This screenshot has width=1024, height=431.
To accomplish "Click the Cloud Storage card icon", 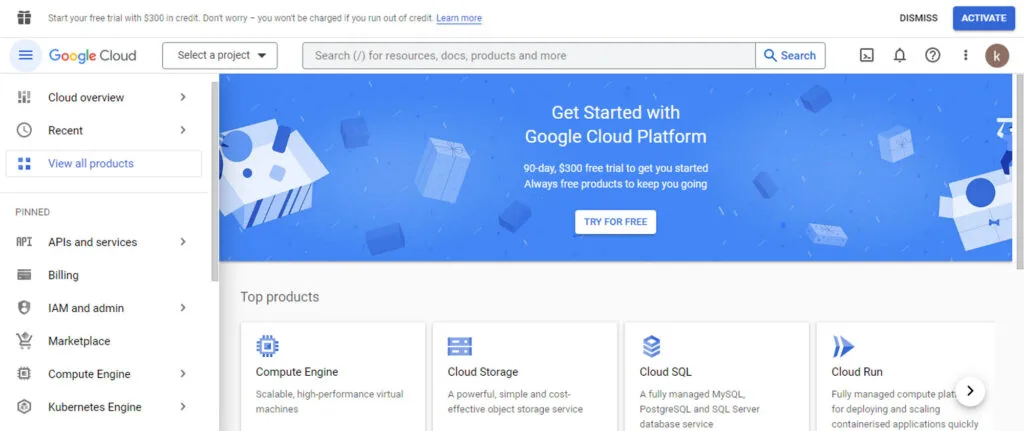I will point(460,346).
